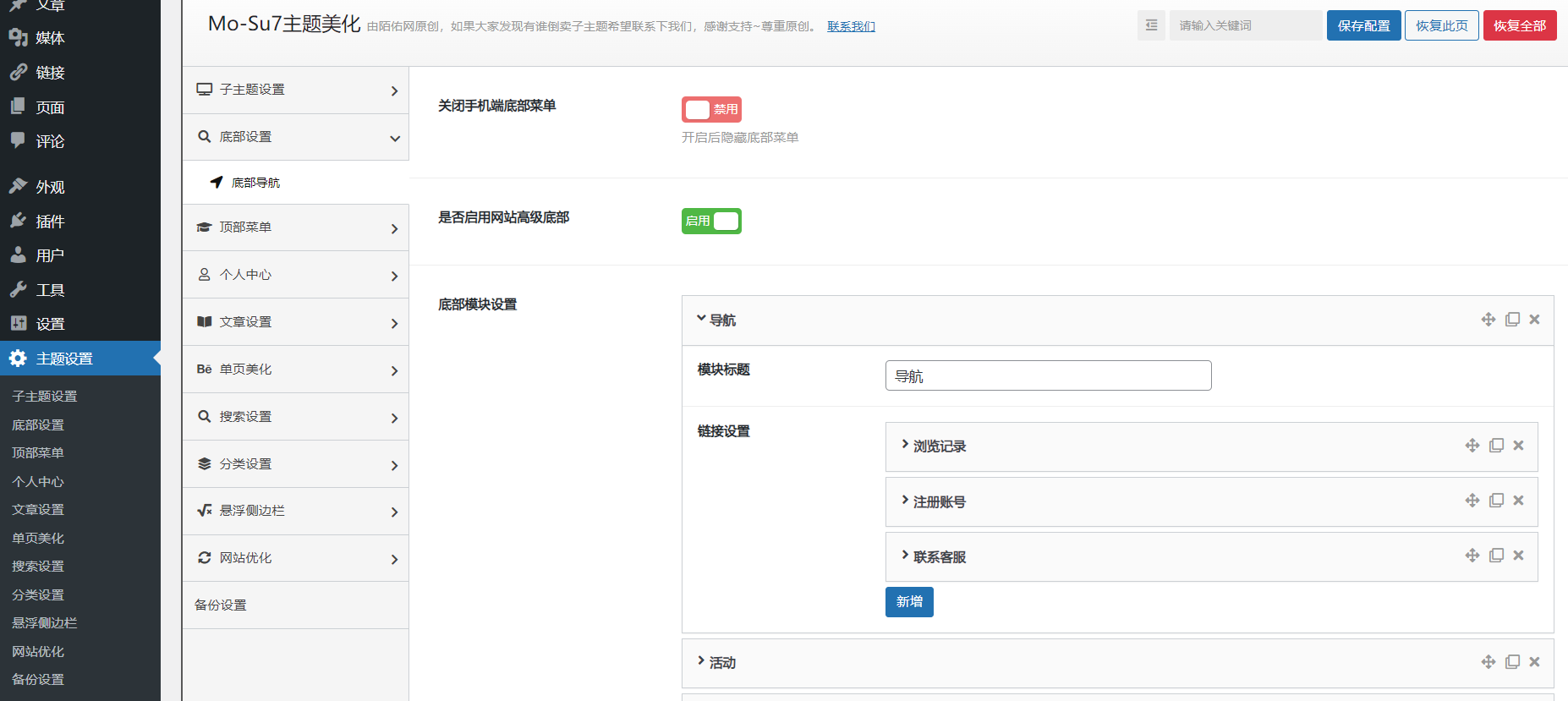Add a new link with 新增 button
This screenshot has width=1568, height=701.
pos(909,602)
